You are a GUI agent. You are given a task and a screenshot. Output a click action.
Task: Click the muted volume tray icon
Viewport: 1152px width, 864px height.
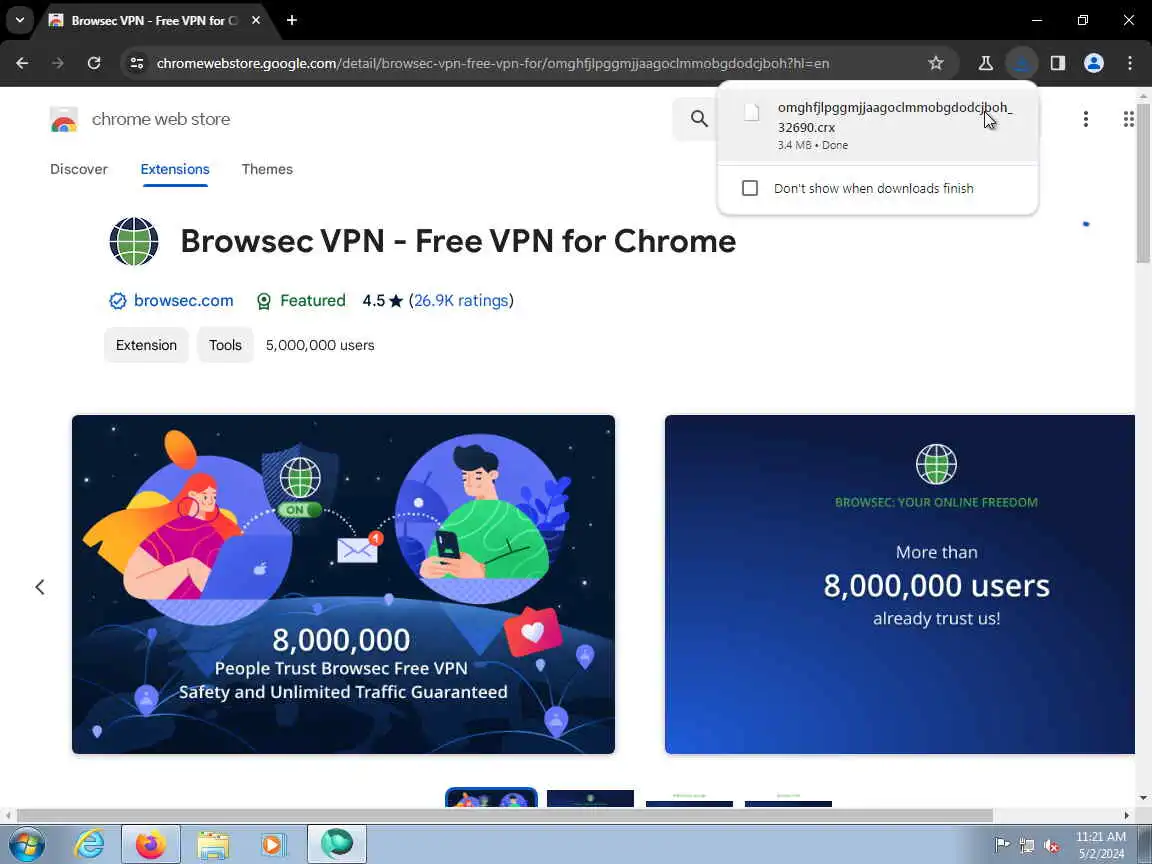click(1051, 846)
